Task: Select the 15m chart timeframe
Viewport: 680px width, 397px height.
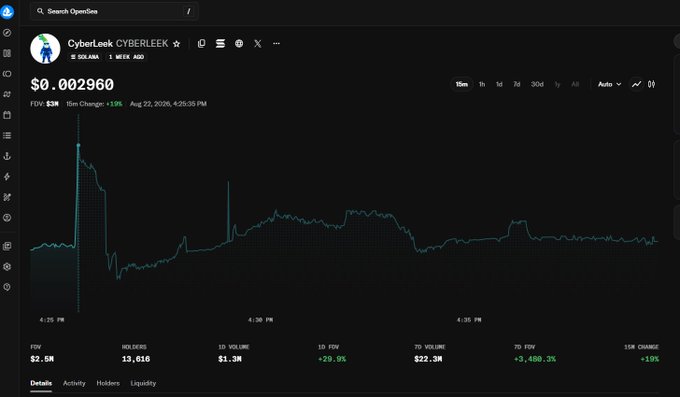Action: point(461,84)
